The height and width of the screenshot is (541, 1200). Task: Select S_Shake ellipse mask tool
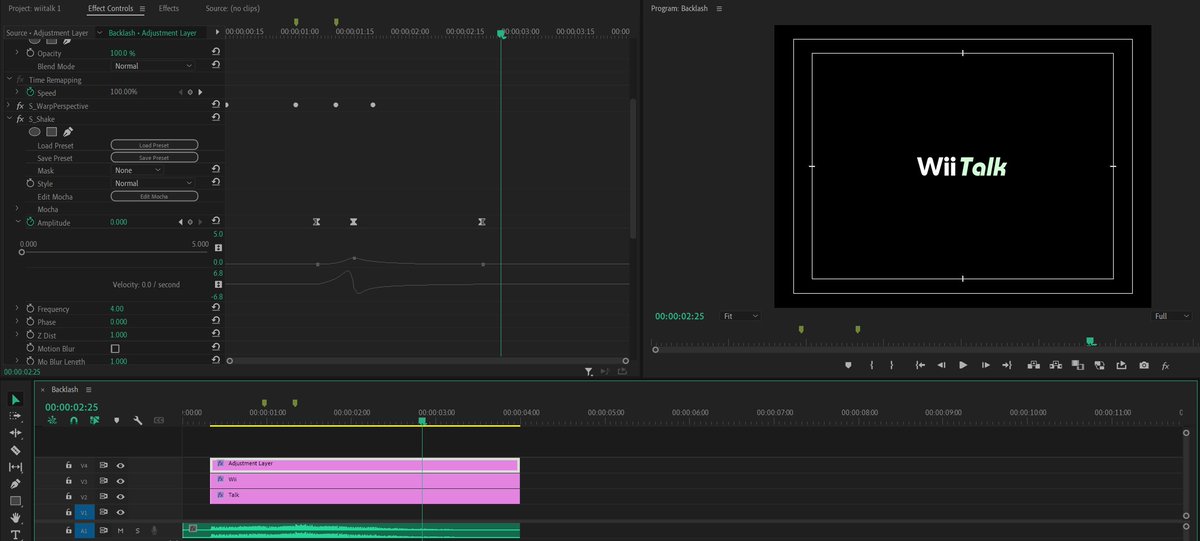pyautogui.click(x=34, y=131)
